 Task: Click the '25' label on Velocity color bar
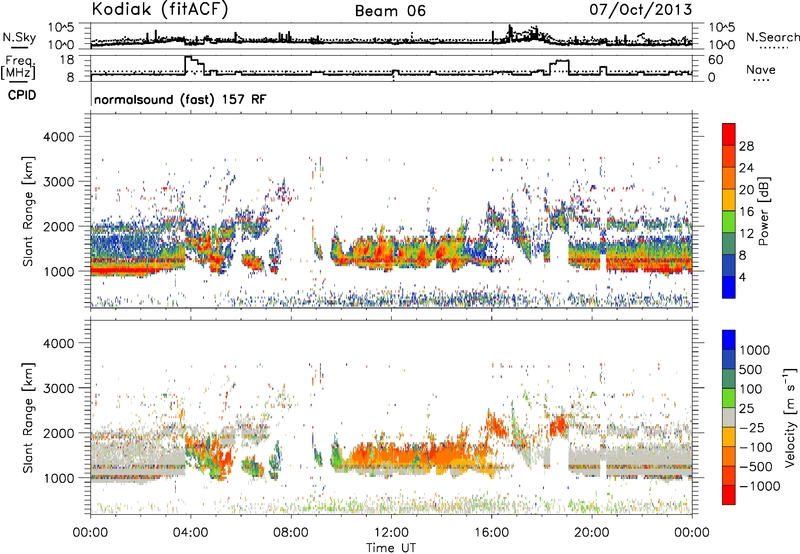[746, 408]
